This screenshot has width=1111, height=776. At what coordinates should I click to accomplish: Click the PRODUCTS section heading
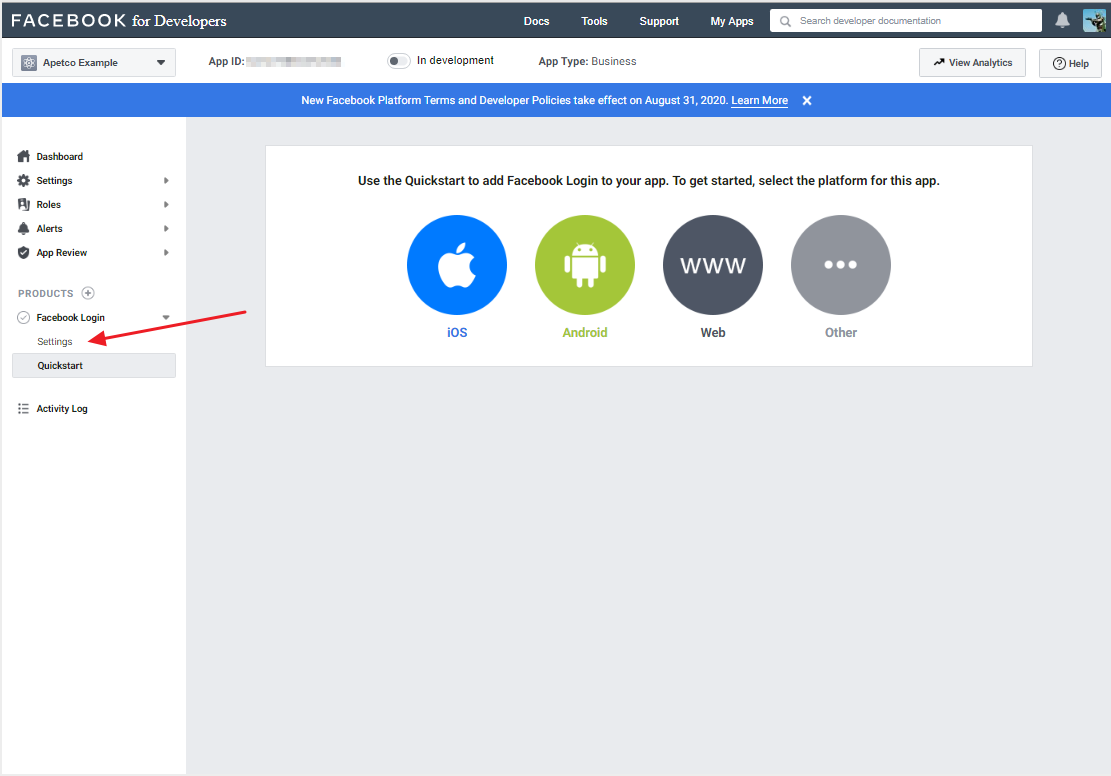coord(45,293)
